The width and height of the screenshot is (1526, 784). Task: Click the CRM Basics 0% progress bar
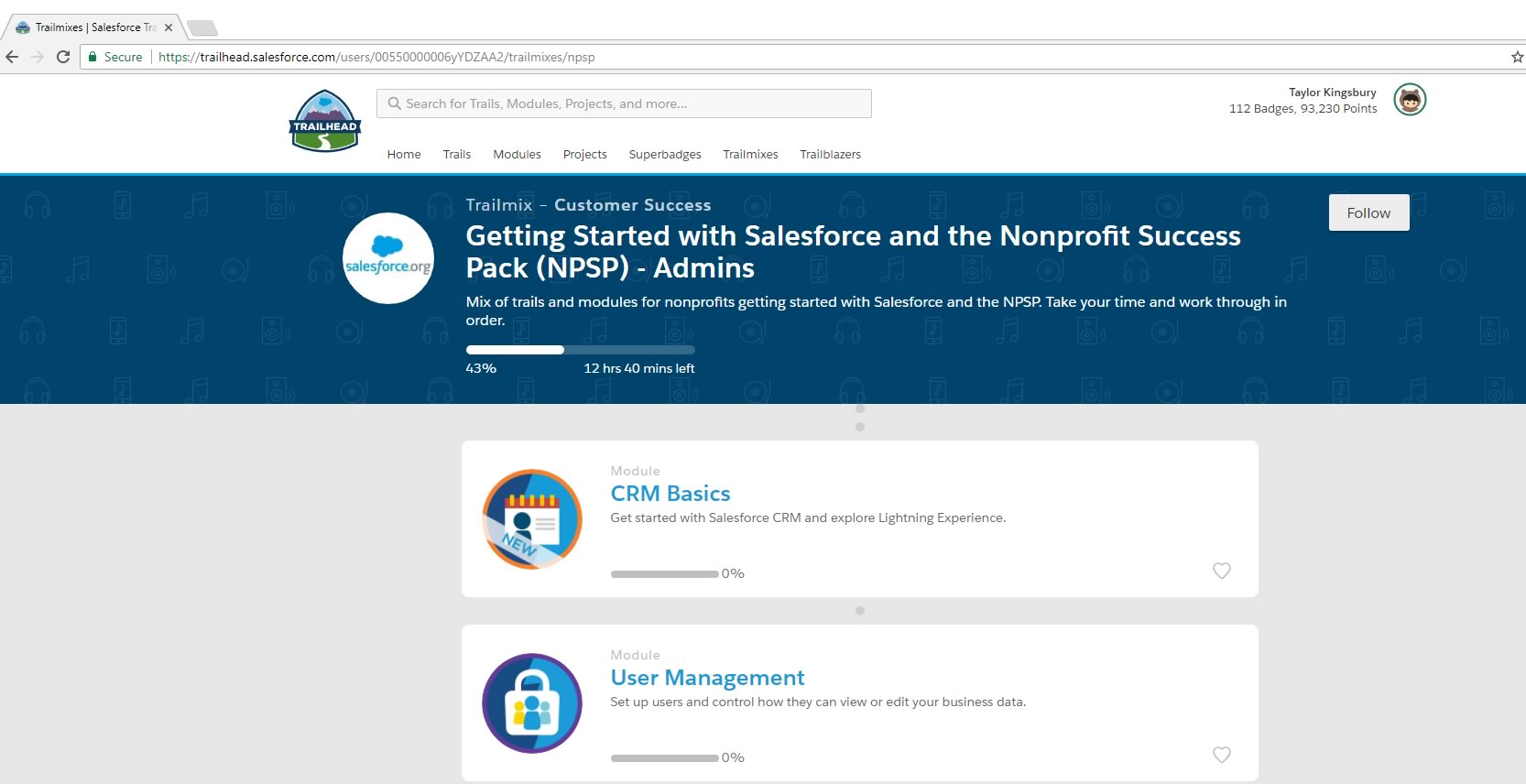pyautogui.click(x=664, y=574)
